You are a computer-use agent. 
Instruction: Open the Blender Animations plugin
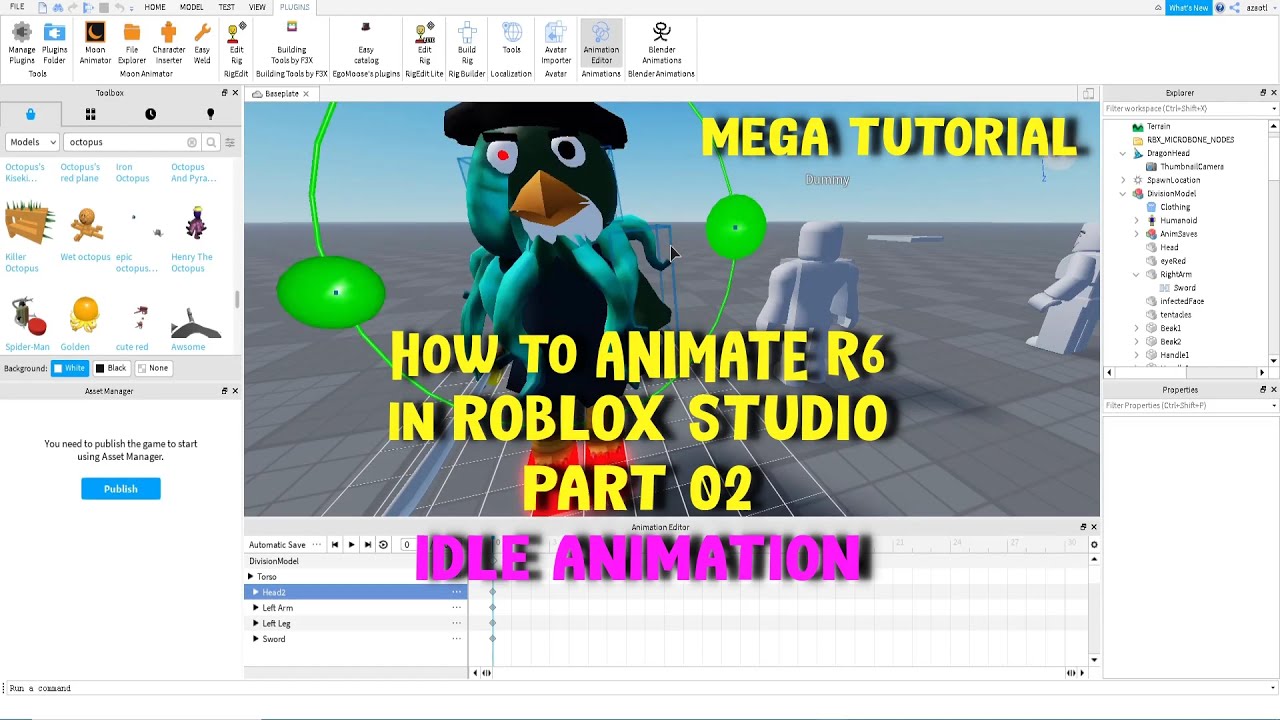point(661,43)
